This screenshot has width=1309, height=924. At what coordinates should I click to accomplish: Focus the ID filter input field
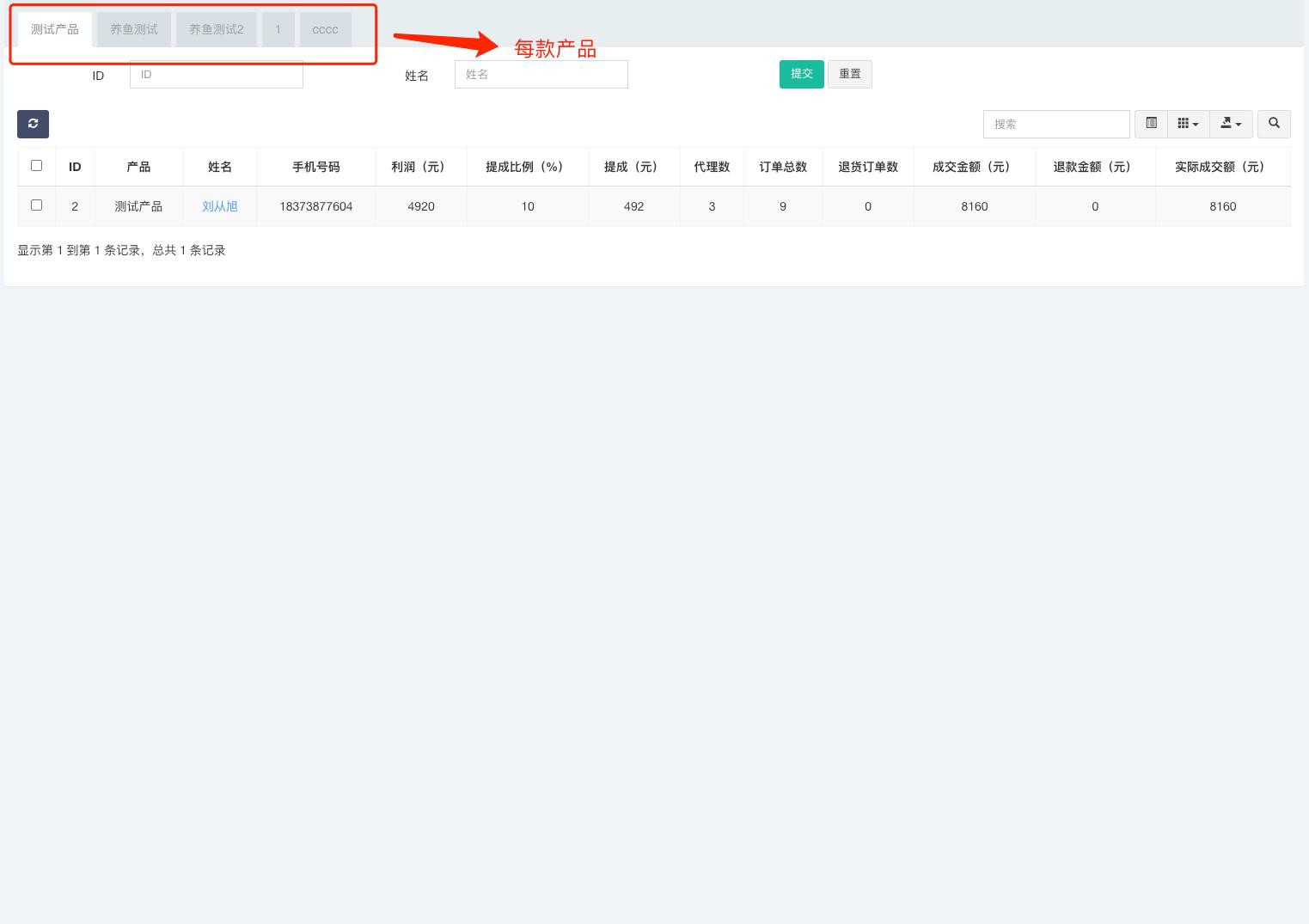(217, 75)
